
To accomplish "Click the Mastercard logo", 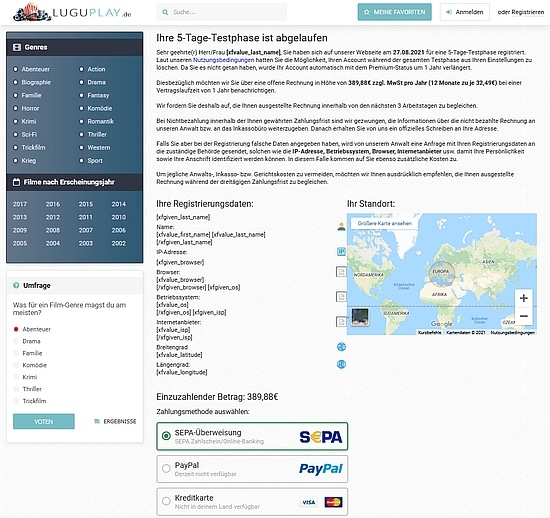I will point(333,502).
